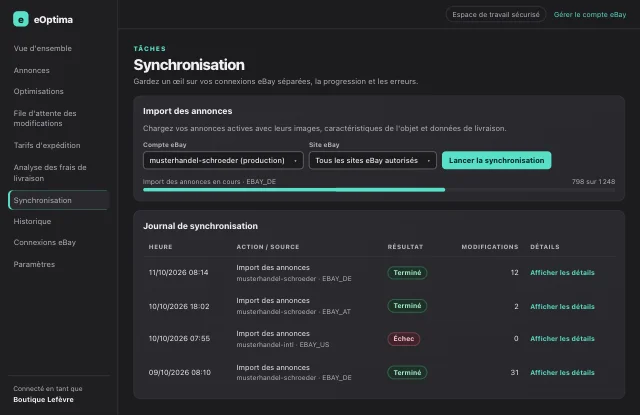Click 'musterhandel-schroeder · EBAY_AT' source text
Screen dimensions: 640x415
pyautogui.click(x=293, y=312)
